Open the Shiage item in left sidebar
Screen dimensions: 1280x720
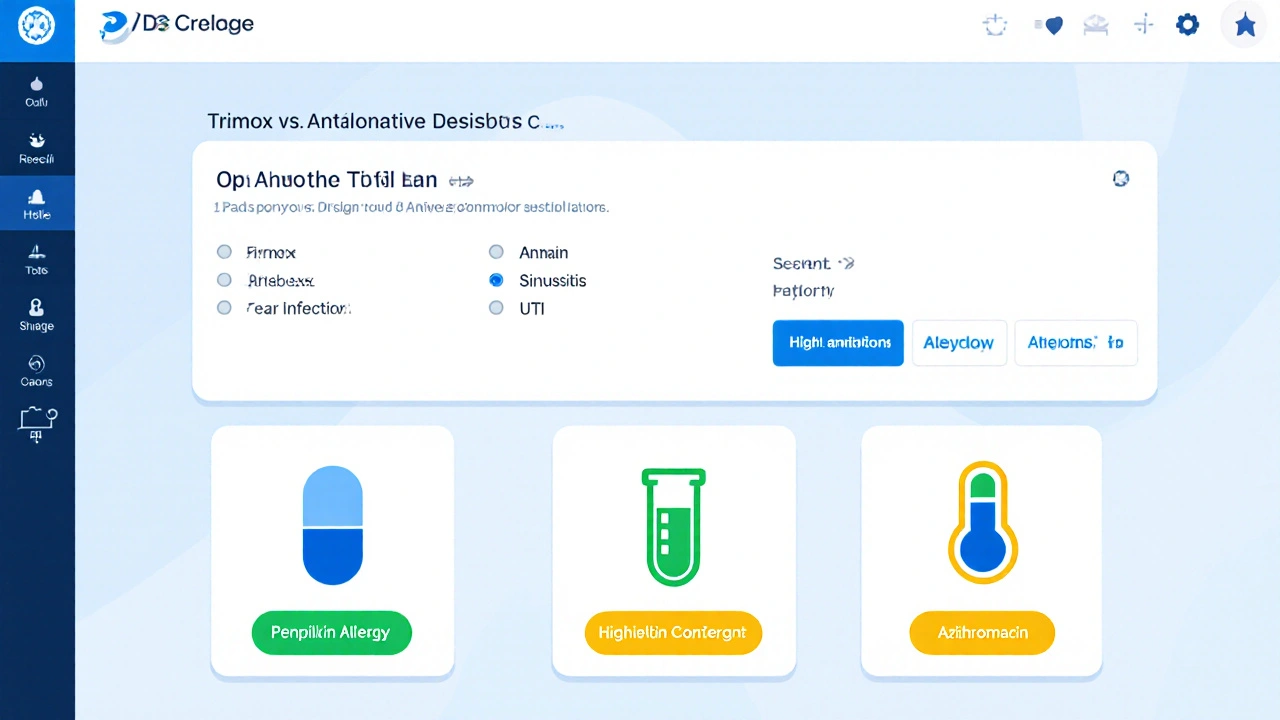pyautogui.click(x=37, y=315)
